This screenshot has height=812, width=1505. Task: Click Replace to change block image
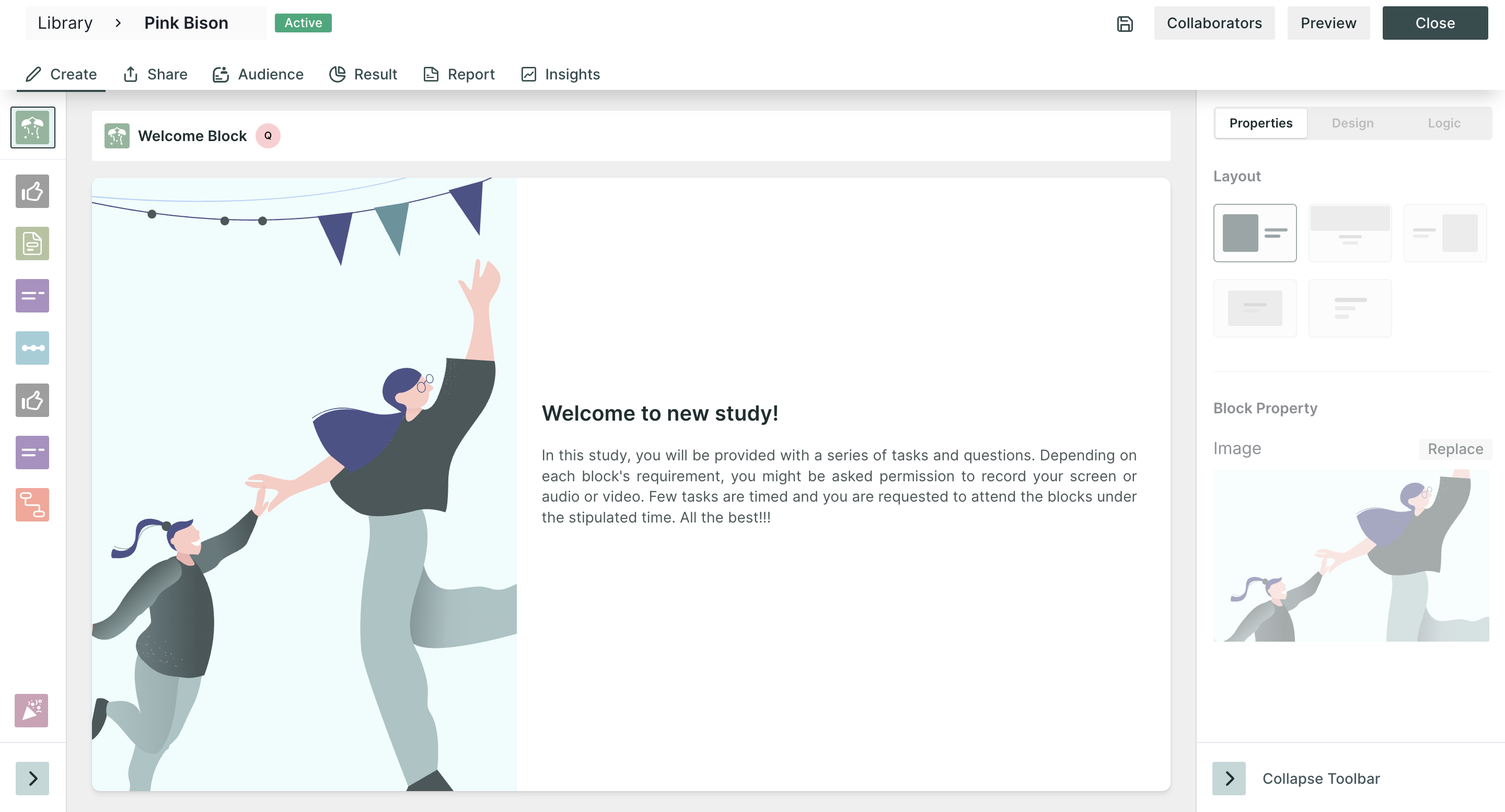click(1455, 449)
